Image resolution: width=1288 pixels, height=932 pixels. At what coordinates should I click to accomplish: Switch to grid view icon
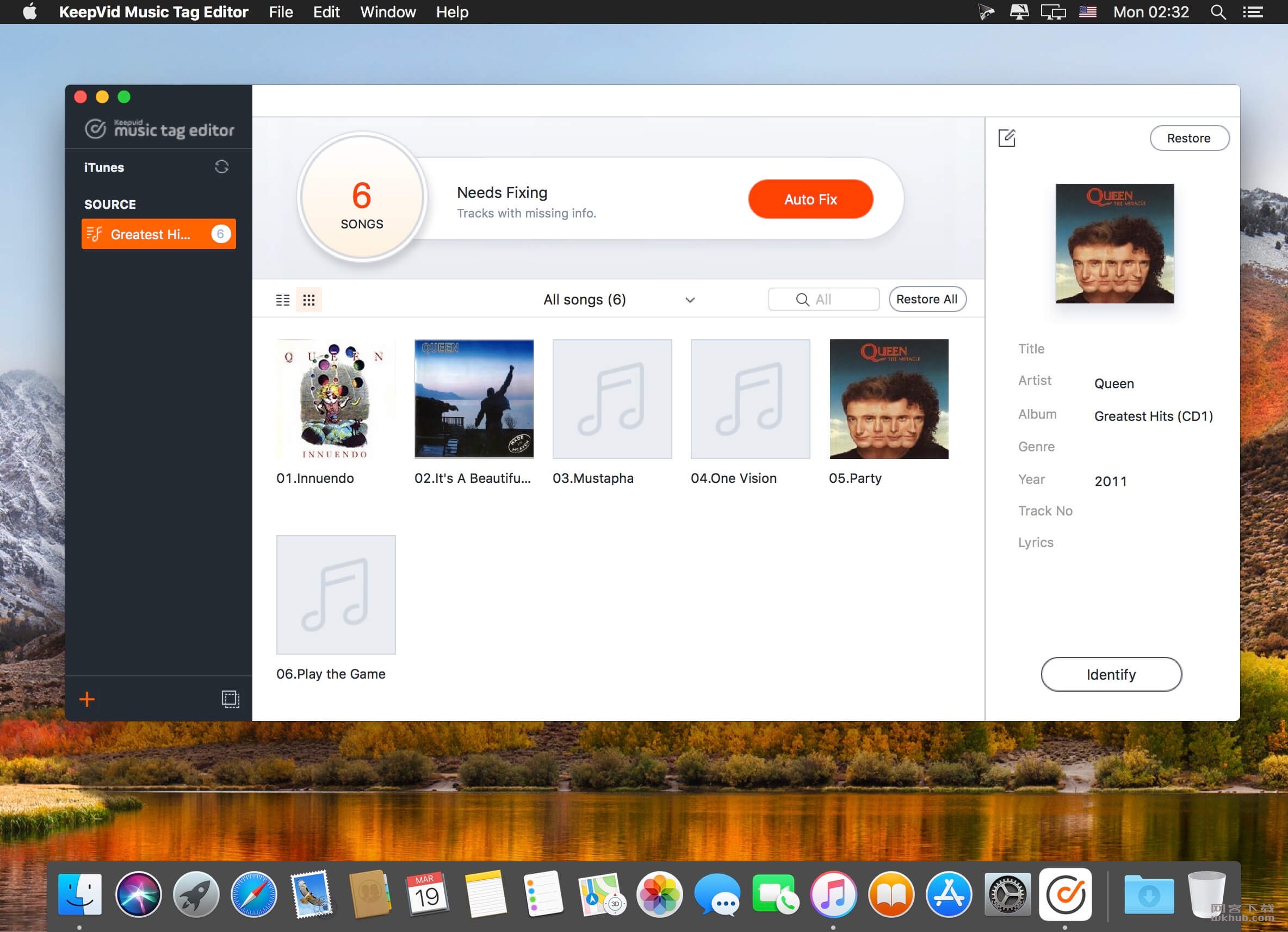coord(309,300)
